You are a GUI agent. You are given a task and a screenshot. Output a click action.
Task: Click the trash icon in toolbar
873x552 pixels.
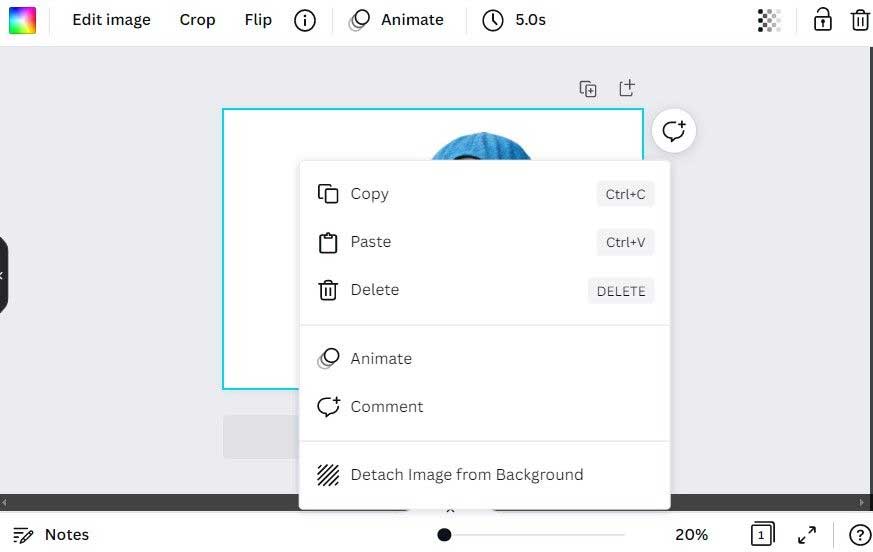[x=859, y=20]
